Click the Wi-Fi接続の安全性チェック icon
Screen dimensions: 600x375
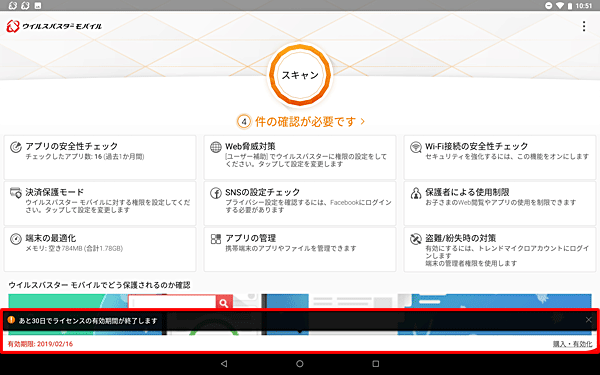[x=416, y=147]
